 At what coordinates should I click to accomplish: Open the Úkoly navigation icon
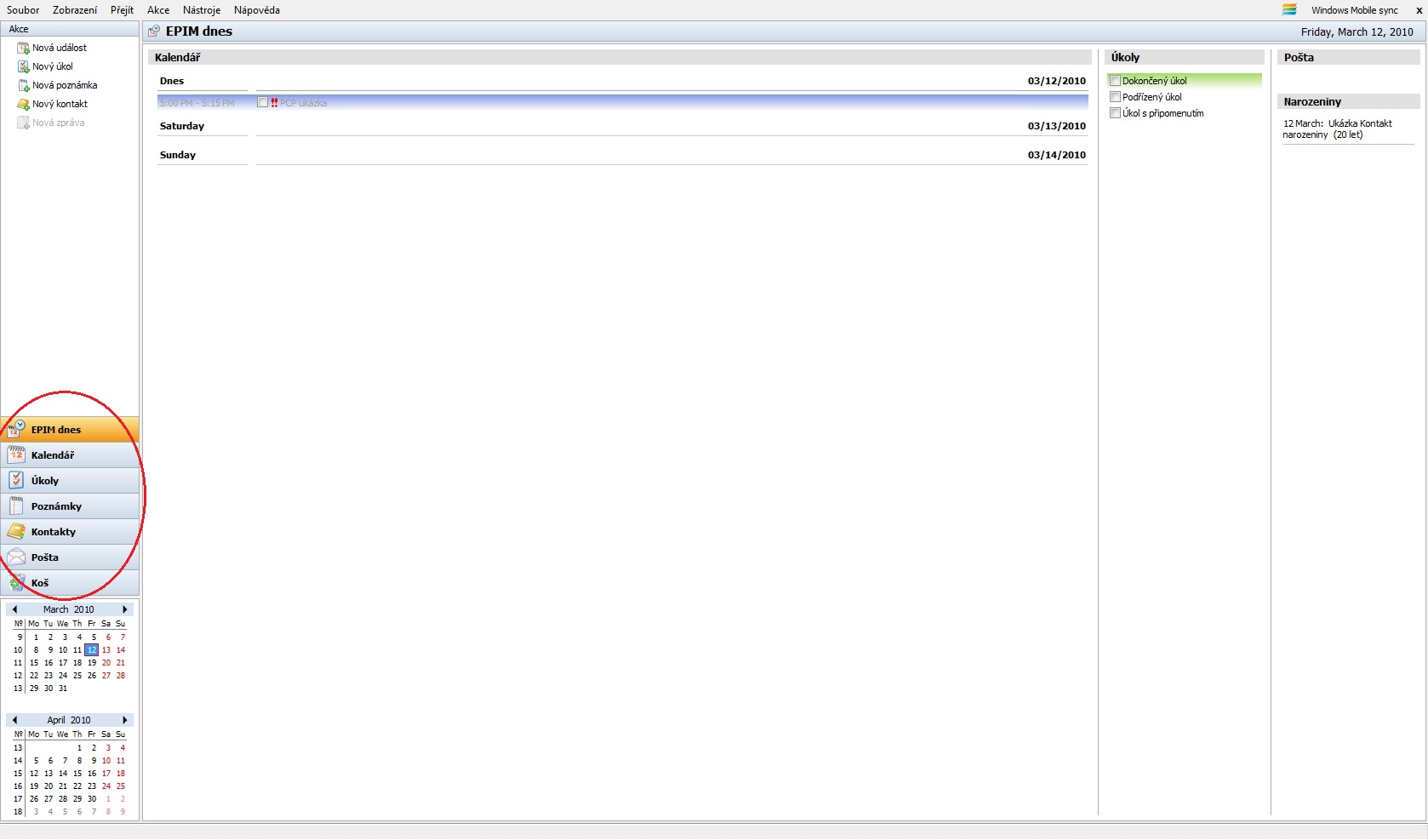(x=16, y=480)
